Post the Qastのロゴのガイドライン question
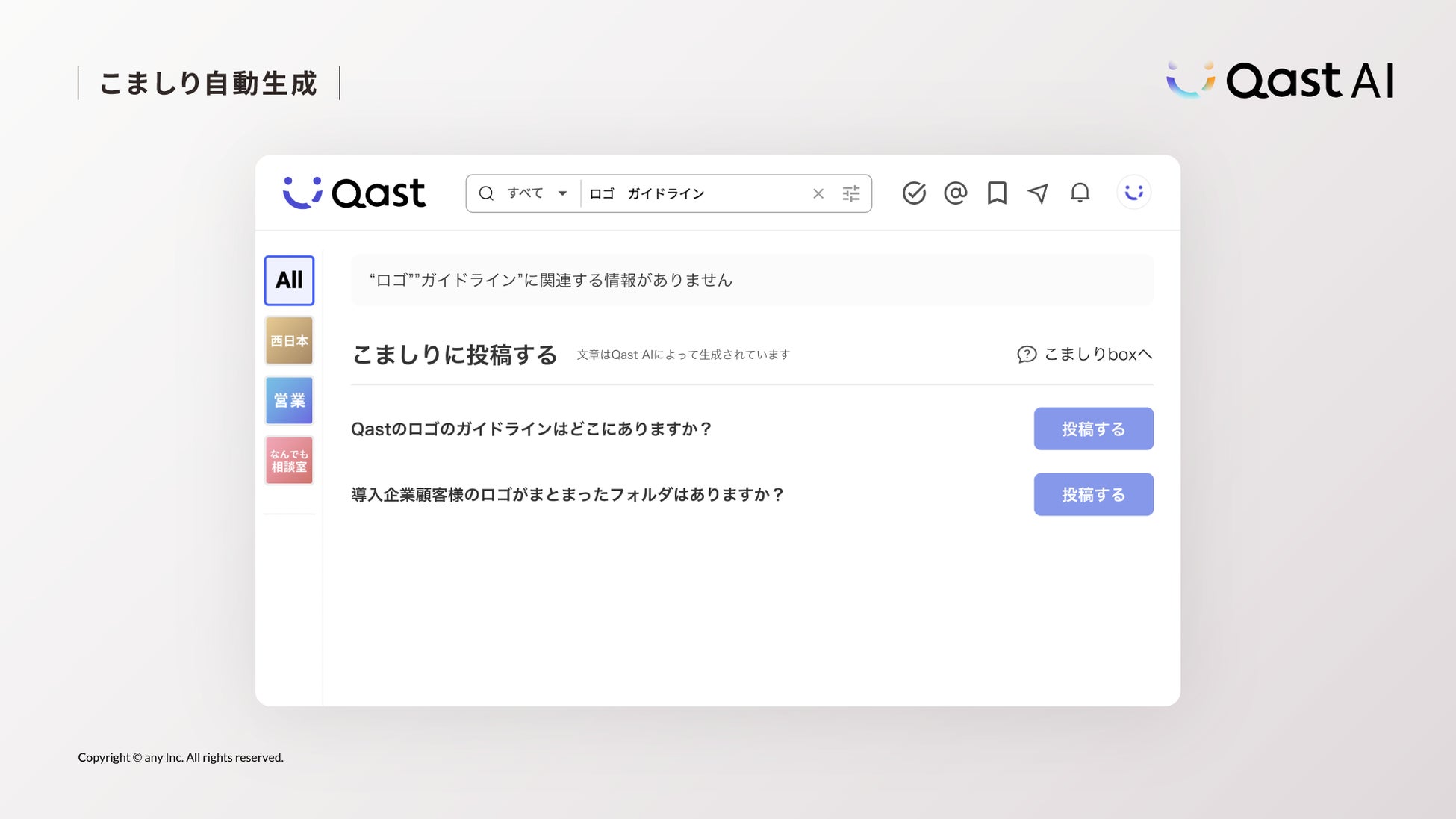 pyautogui.click(x=1093, y=429)
